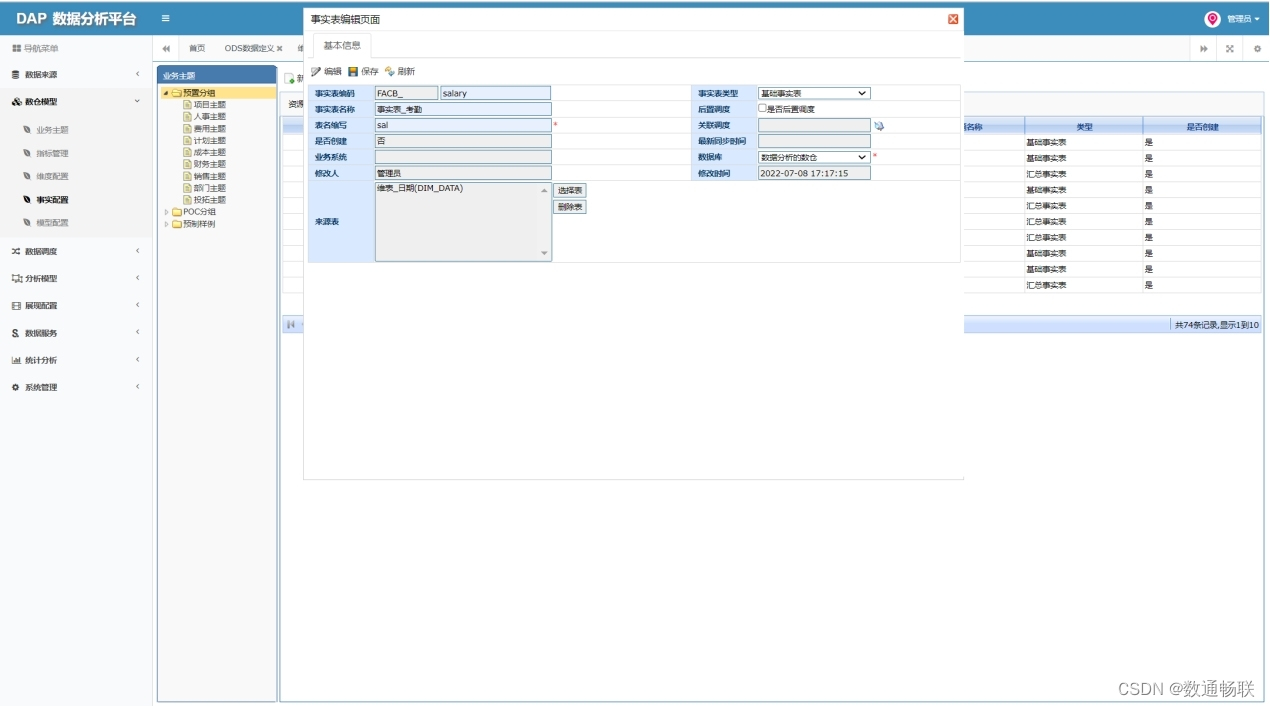1270x707 pixels.
Task: Click the 项目主题 document icon
Action: click(187, 104)
